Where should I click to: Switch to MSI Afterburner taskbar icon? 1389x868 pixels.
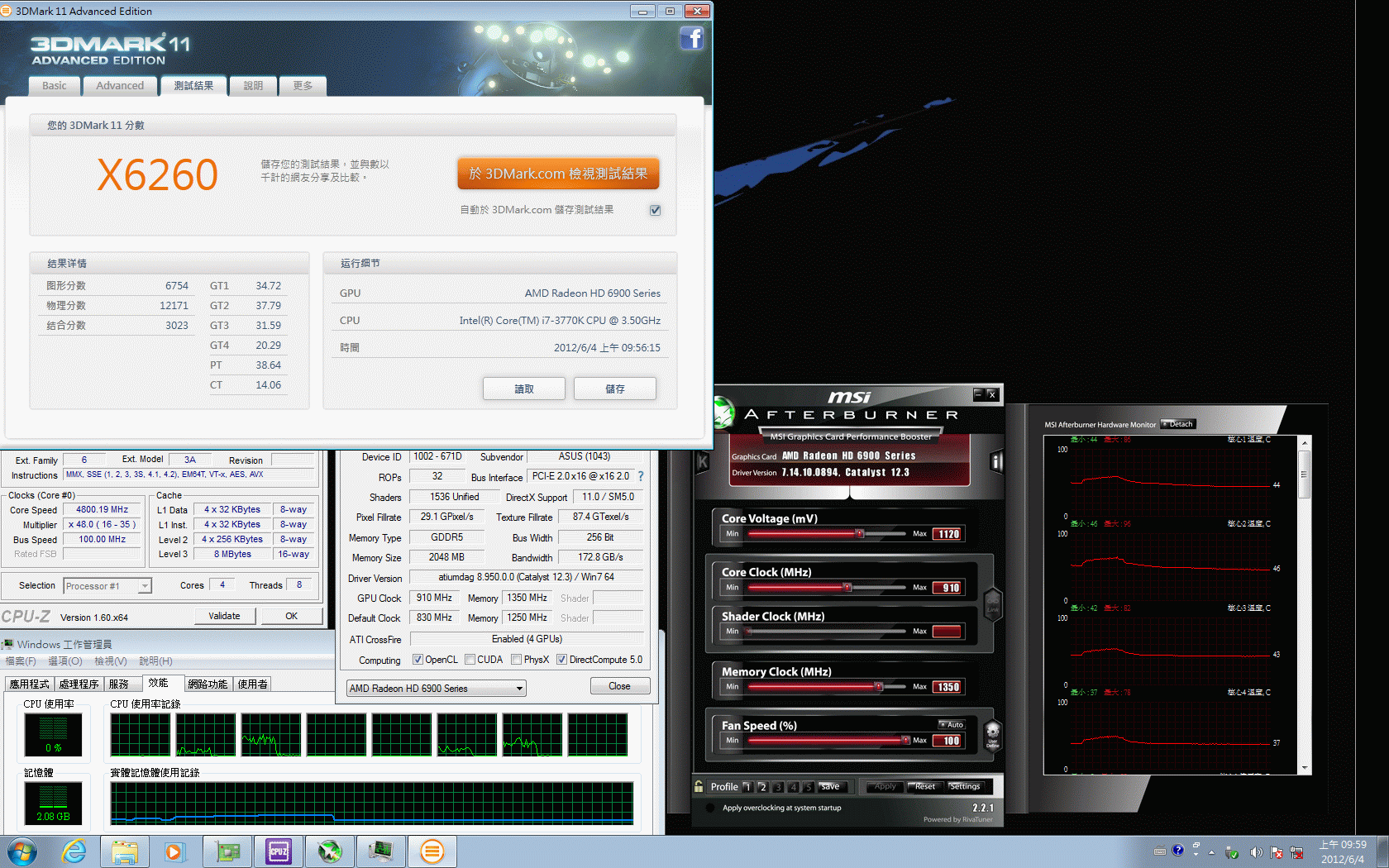click(330, 851)
